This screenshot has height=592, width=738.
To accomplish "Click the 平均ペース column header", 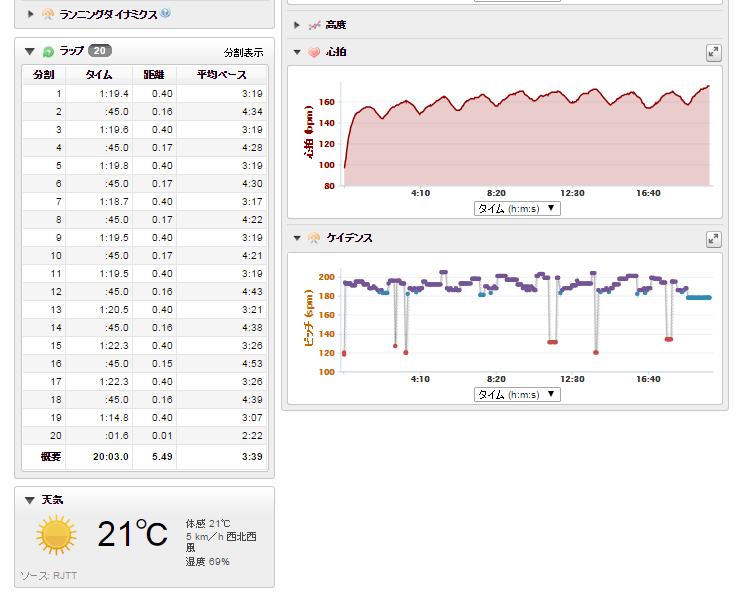I will tap(217, 75).
